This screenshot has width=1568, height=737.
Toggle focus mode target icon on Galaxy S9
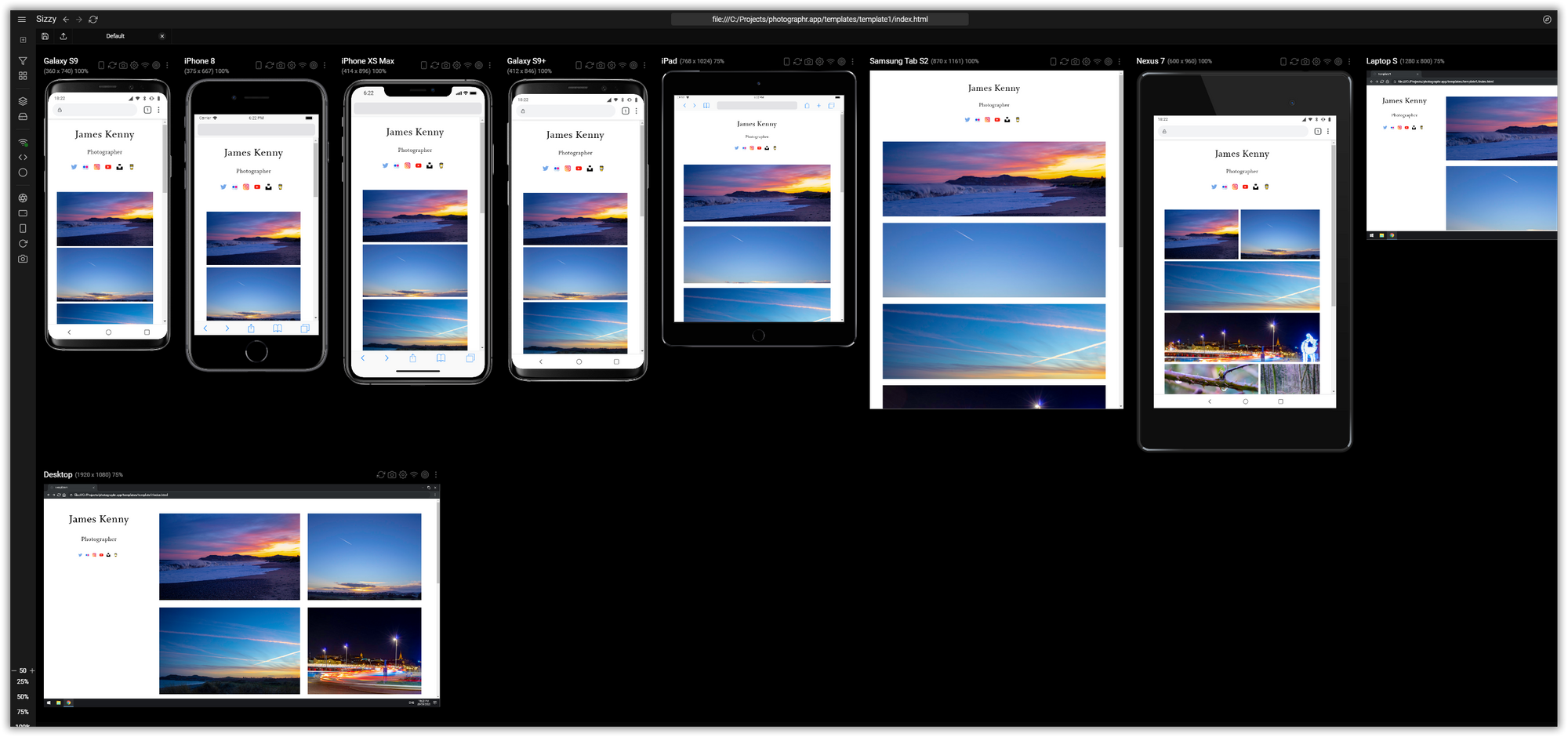[156, 65]
